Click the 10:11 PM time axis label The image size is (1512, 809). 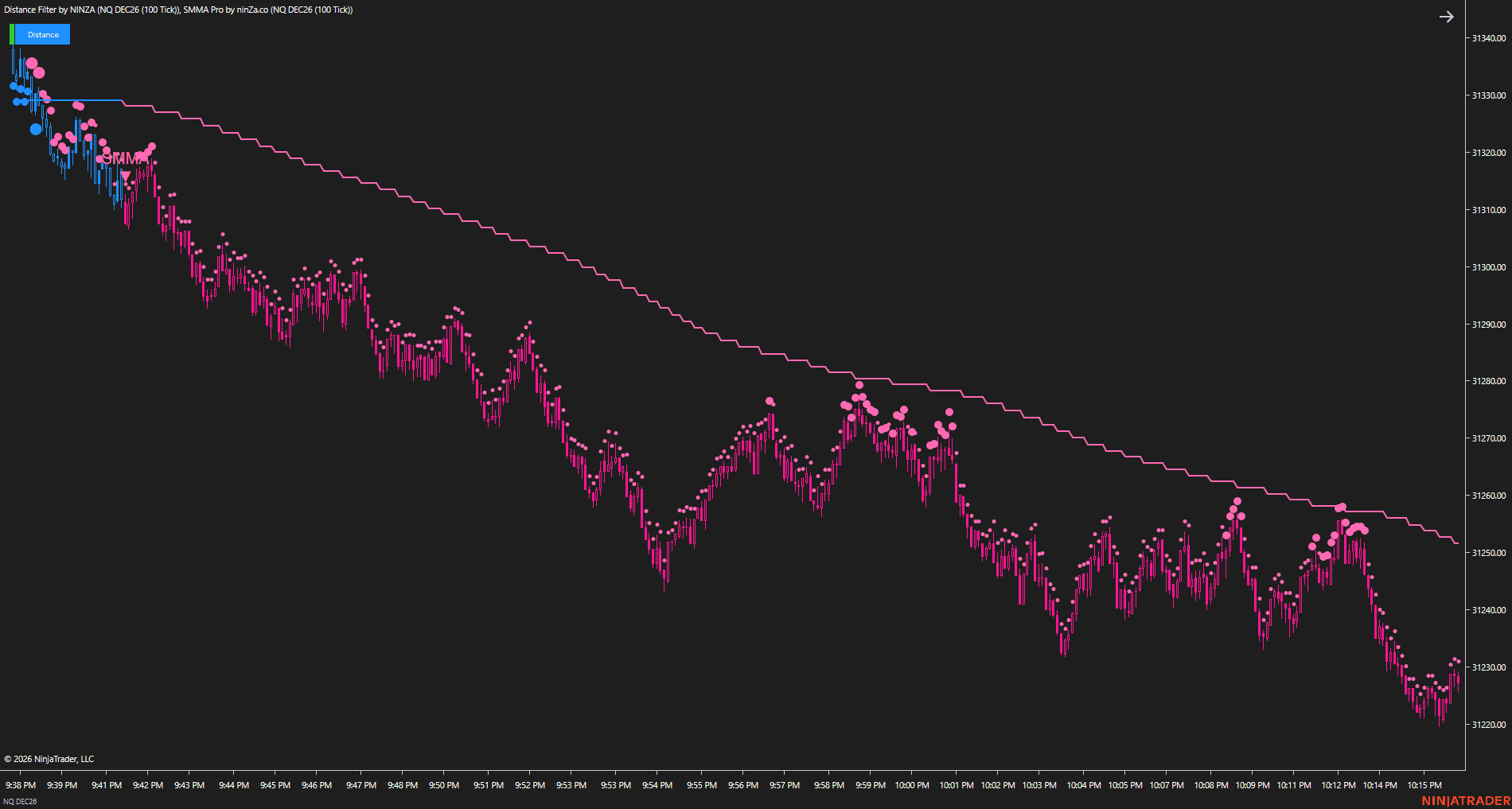[1294, 785]
